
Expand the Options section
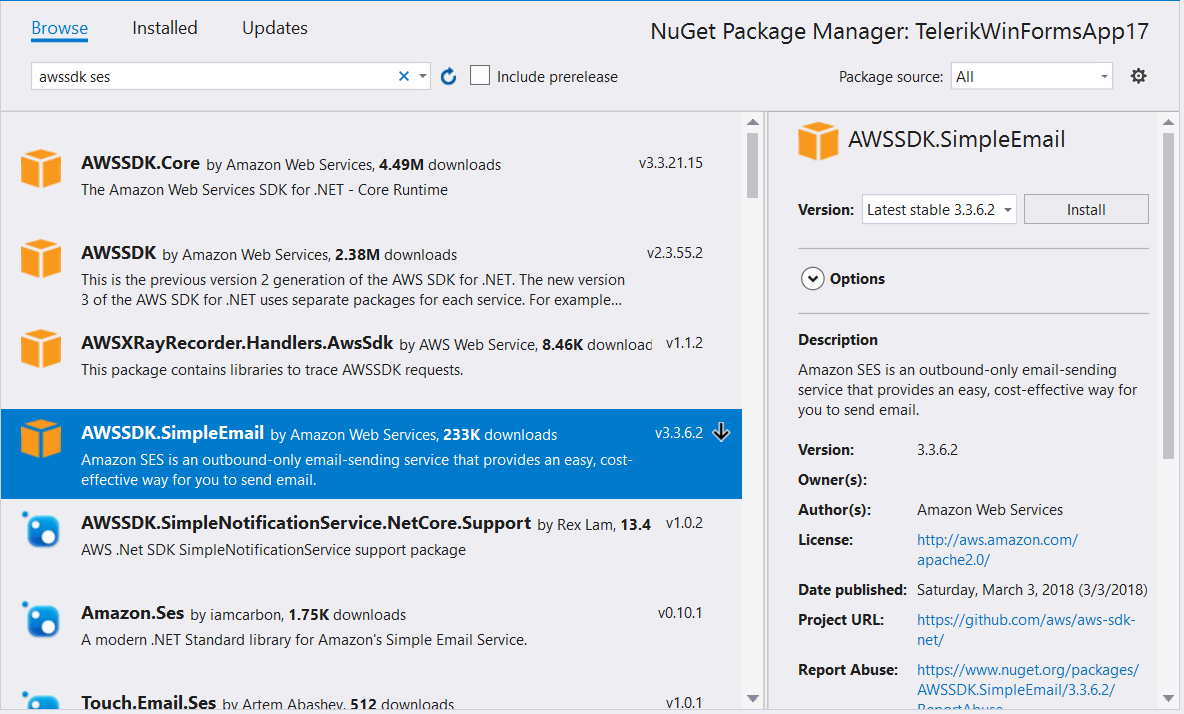click(813, 279)
